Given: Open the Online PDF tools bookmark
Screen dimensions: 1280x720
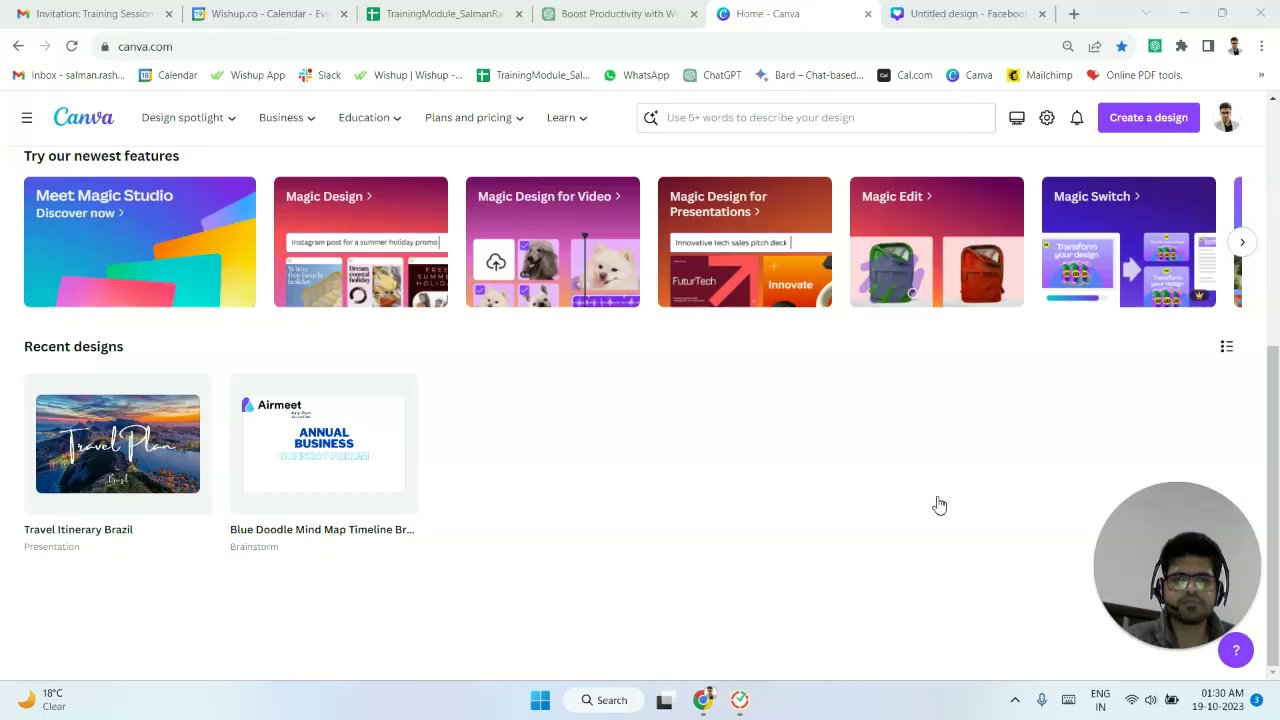Looking at the screenshot, I should [1135, 75].
